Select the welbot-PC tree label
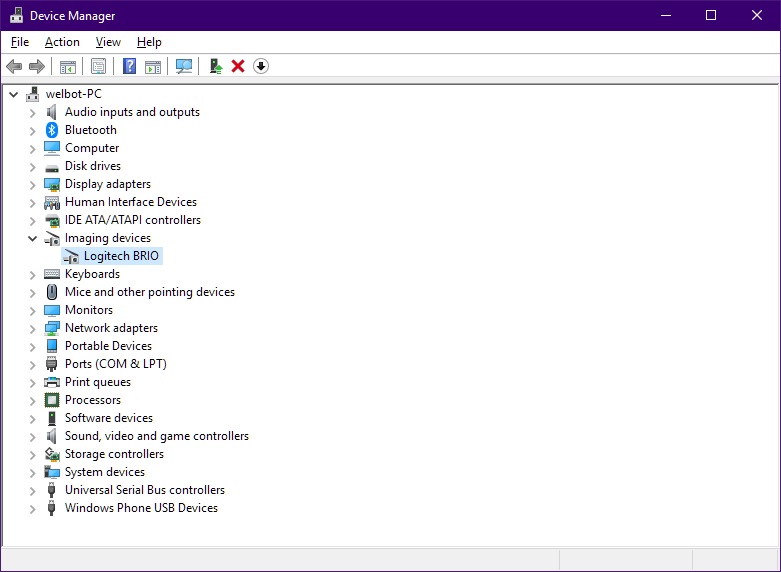 tap(74, 94)
